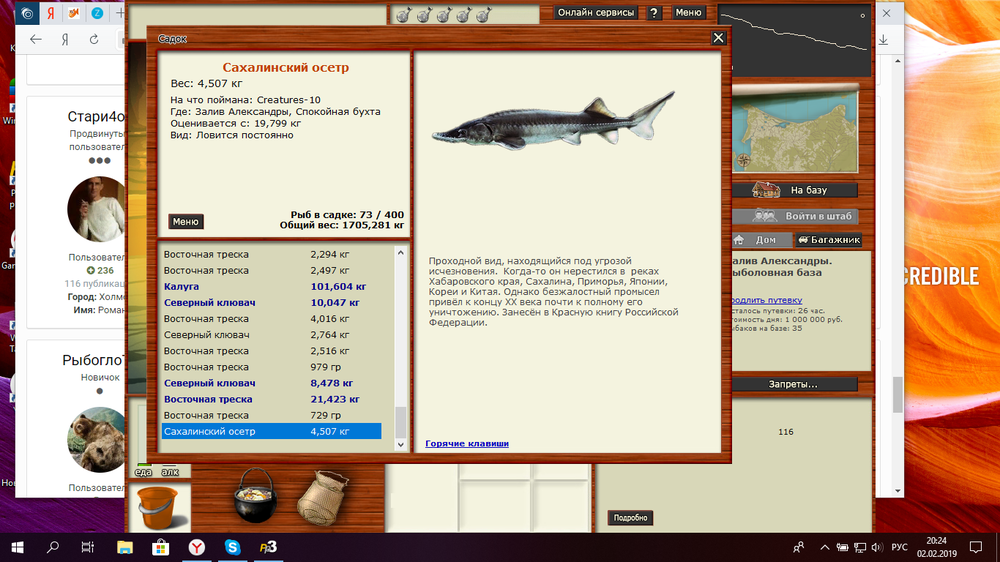Click the Дом button
Image resolution: width=1000 pixels, height=562 pixels.
pyautogui.click(x=761, y=240)
